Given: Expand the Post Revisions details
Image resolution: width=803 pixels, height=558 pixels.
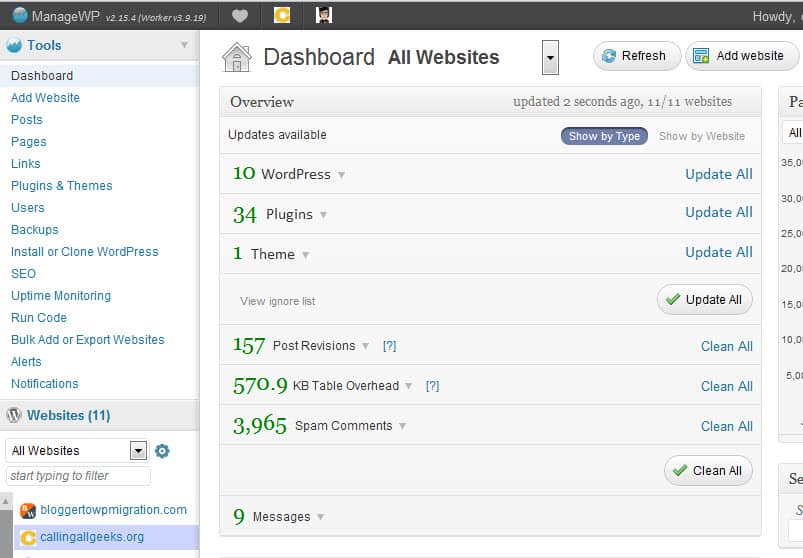Looking at the screenshot, I should [365, 346].
